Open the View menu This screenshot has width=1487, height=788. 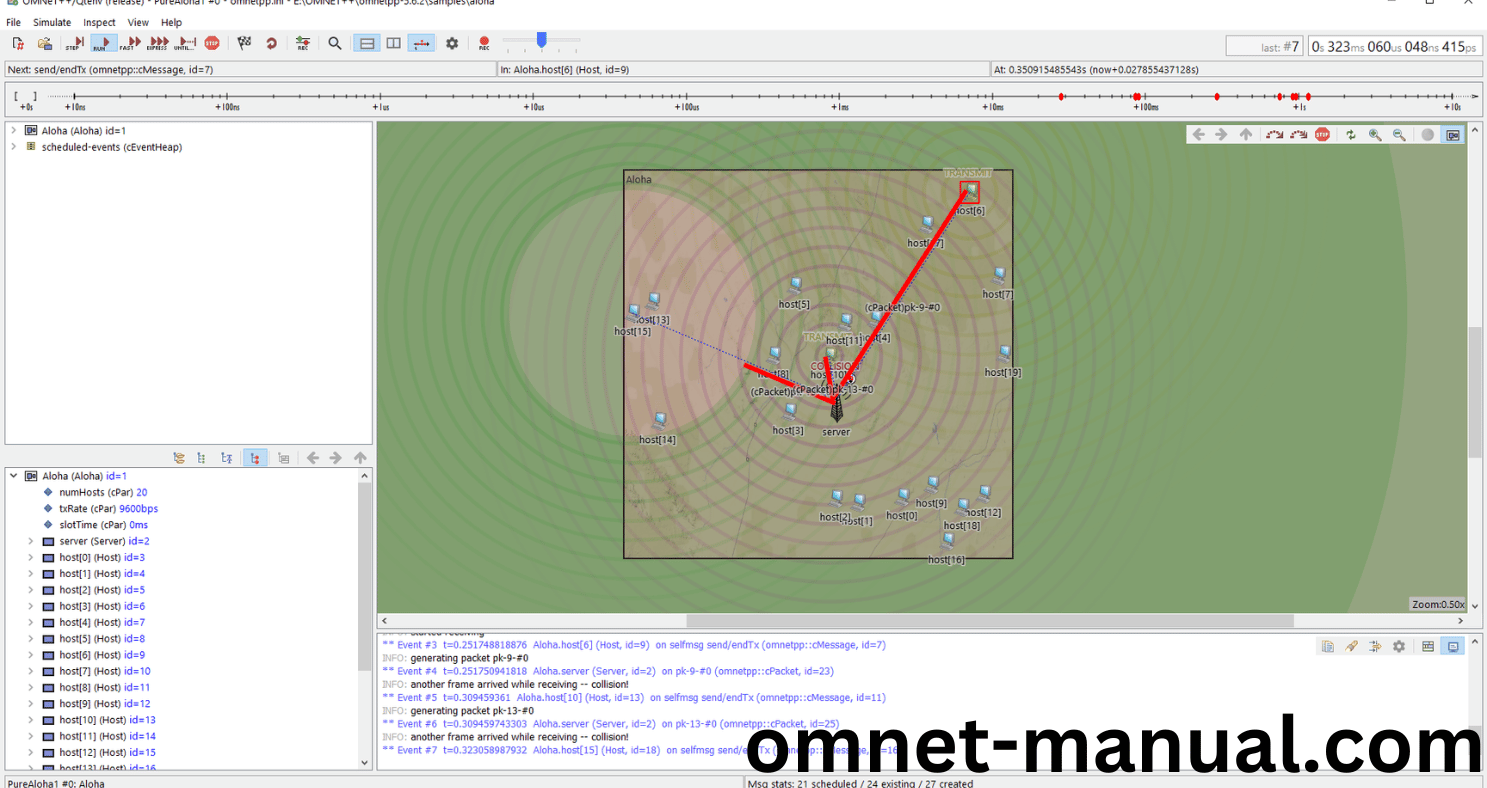click(138, 22)
